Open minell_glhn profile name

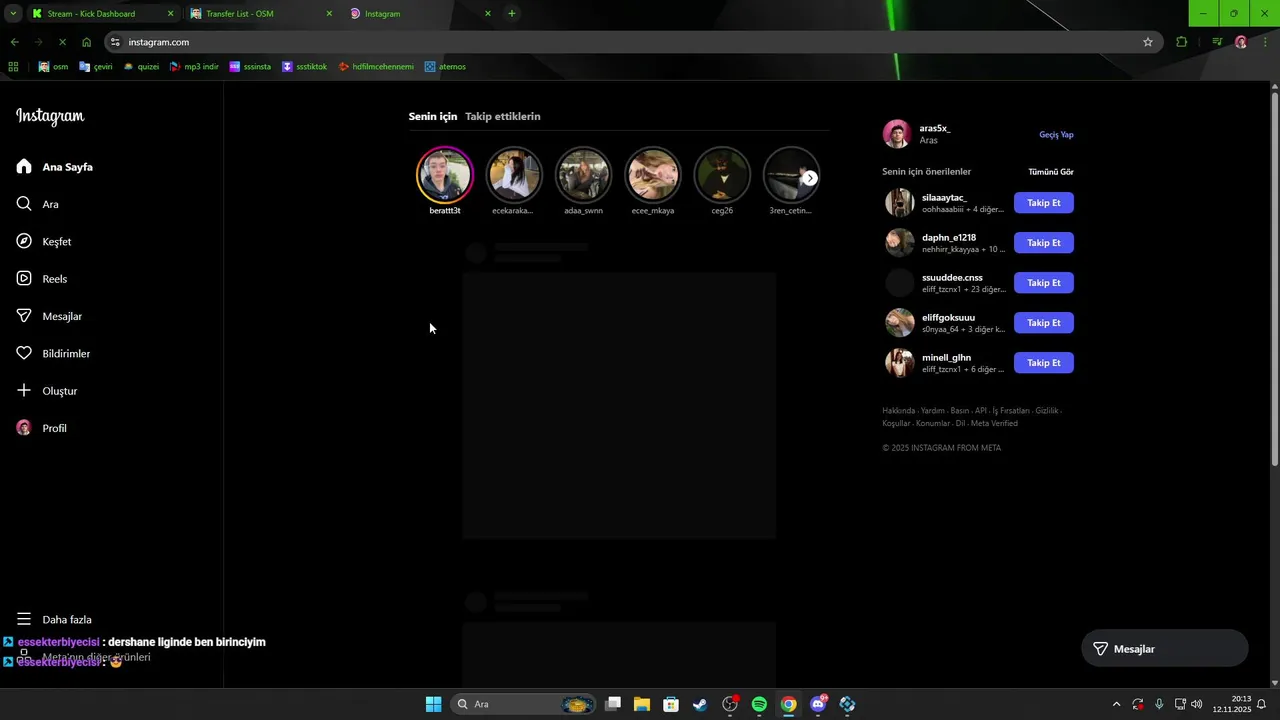pos(946,358)
